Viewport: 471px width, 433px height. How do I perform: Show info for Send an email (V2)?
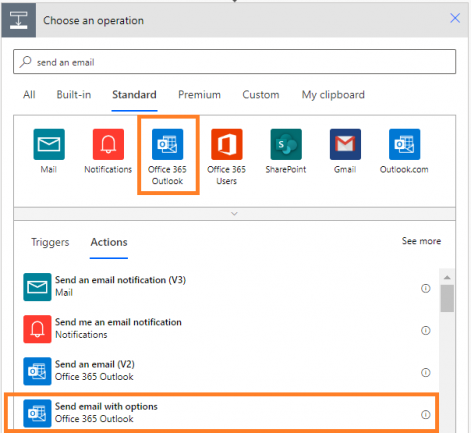coord(426,372)
